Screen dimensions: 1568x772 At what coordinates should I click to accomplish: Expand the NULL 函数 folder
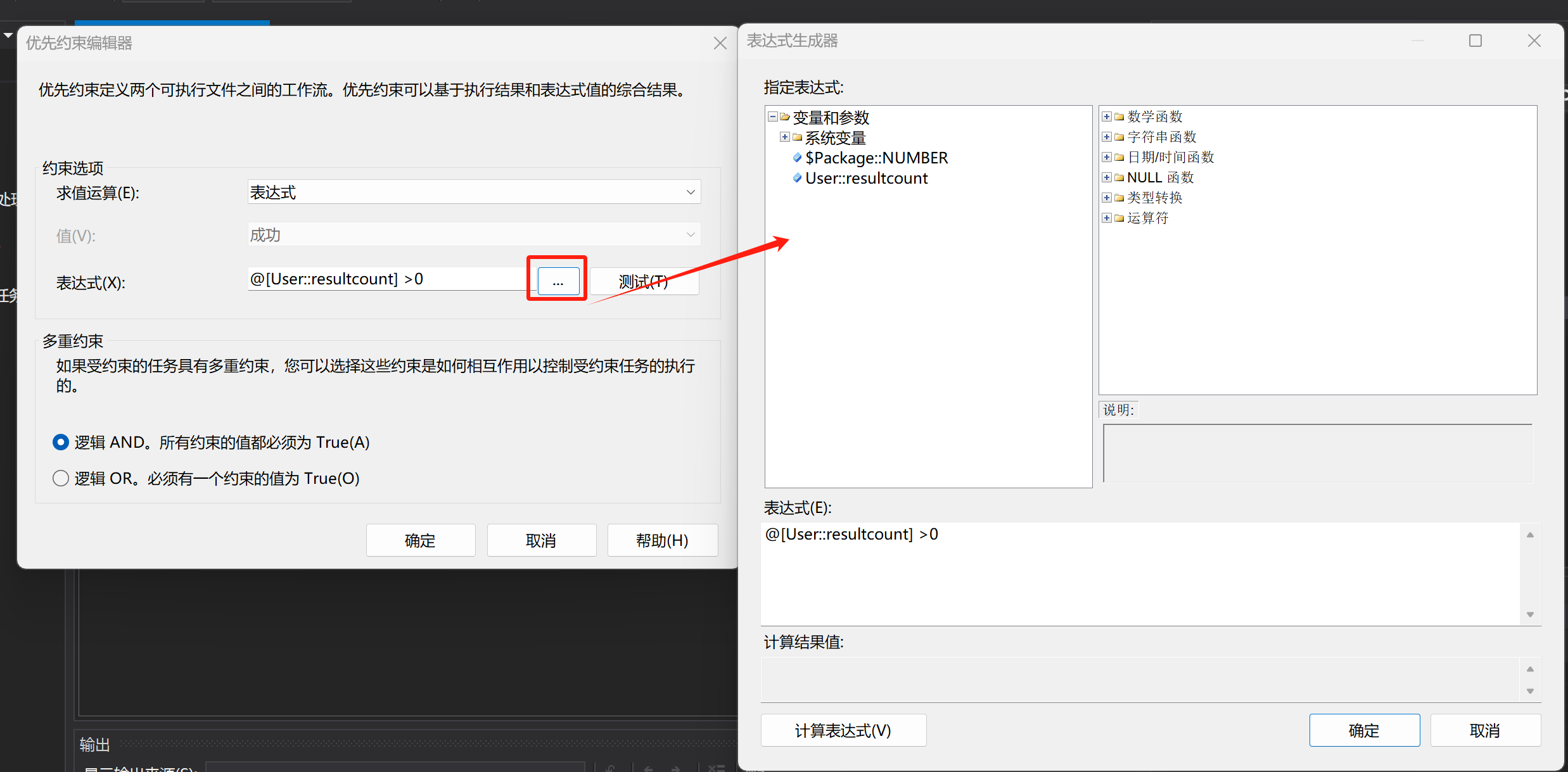(x=1106, y=178)
